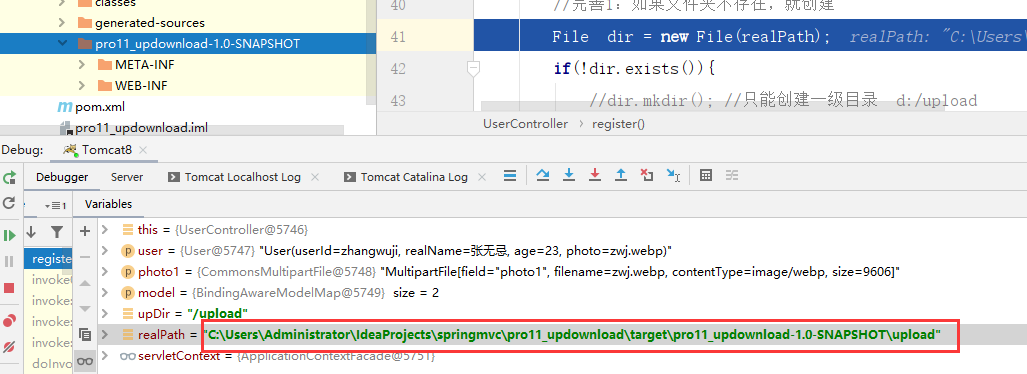The width and height of the screenshot is (1027, 374).
Task: Open the thread selector dropdown
Action: 56,205
